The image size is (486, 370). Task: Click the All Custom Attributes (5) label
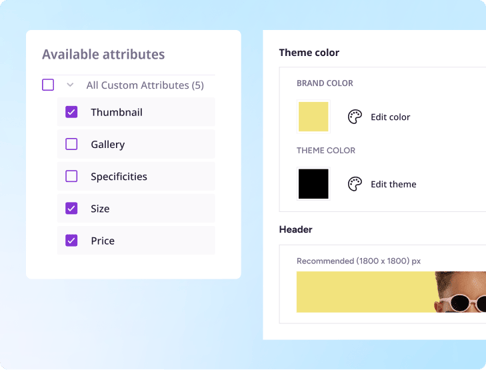tap(145, 85)
